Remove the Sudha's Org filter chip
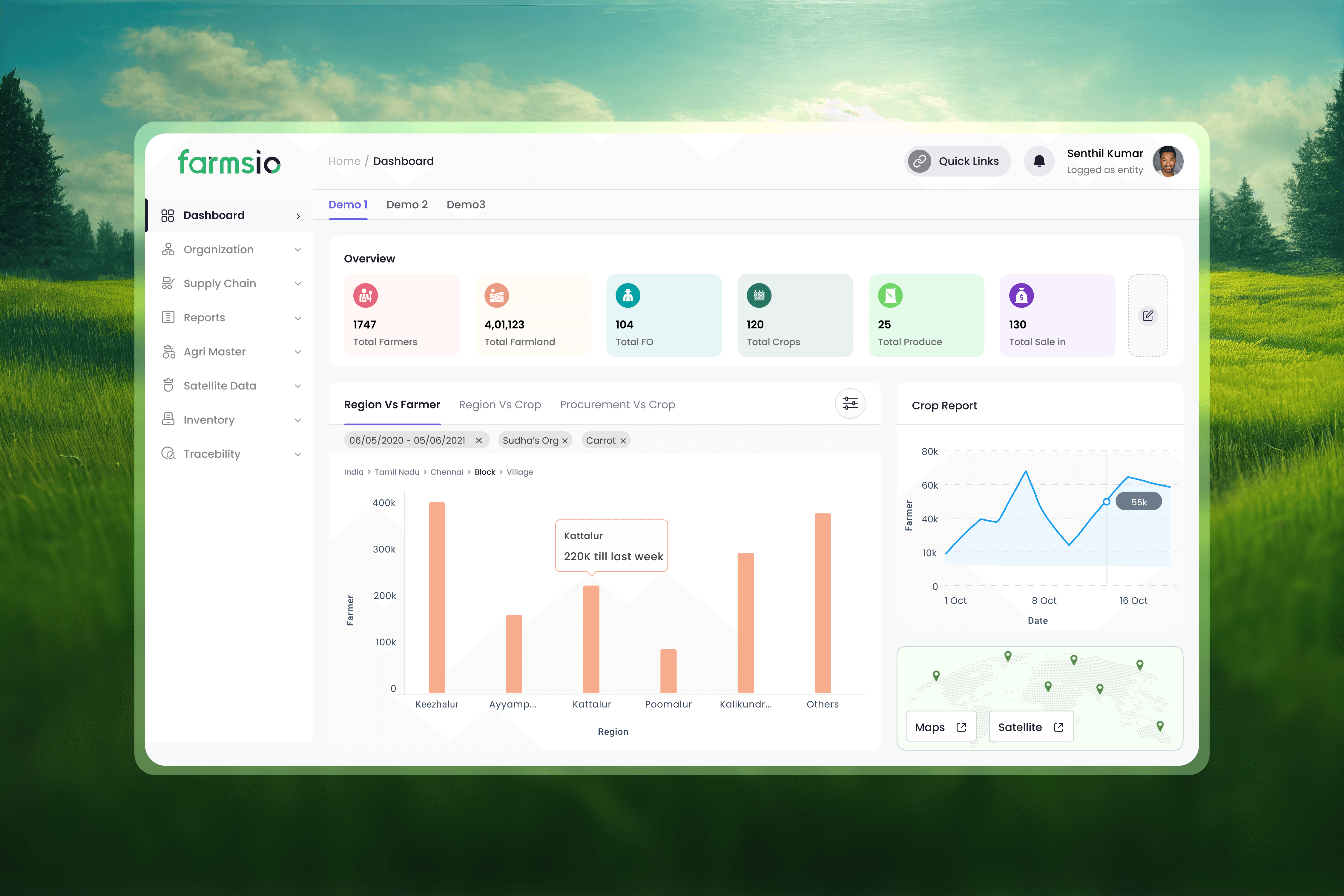This screenshot has height=896, width=1344. (x=565, y=441)
